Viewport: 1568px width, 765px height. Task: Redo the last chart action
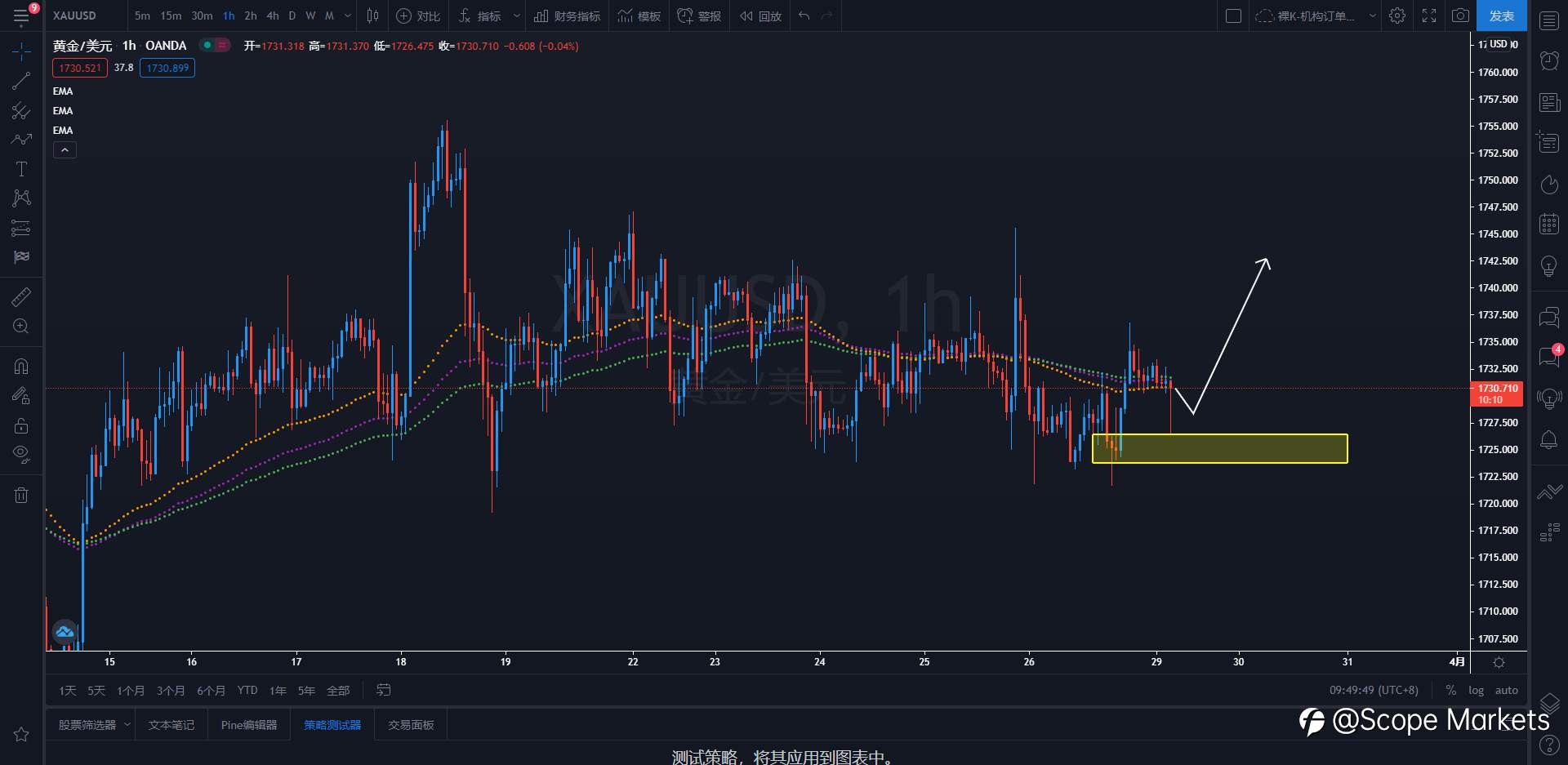[x=826, y=16]
